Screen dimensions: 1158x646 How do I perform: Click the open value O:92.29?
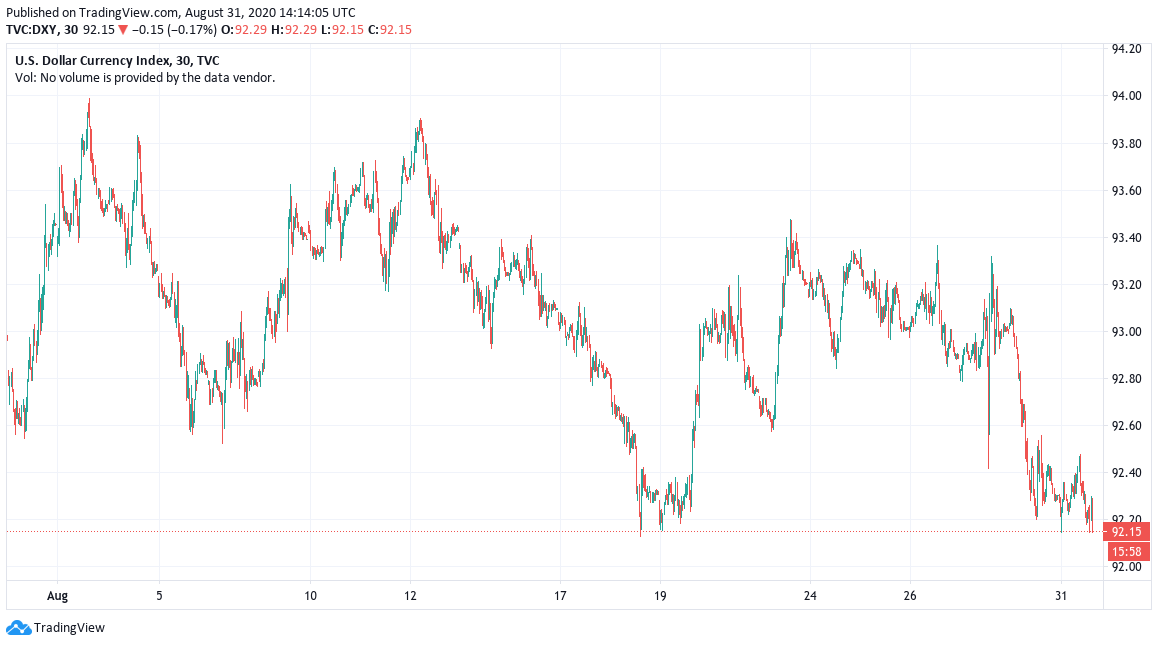(244, 30)
